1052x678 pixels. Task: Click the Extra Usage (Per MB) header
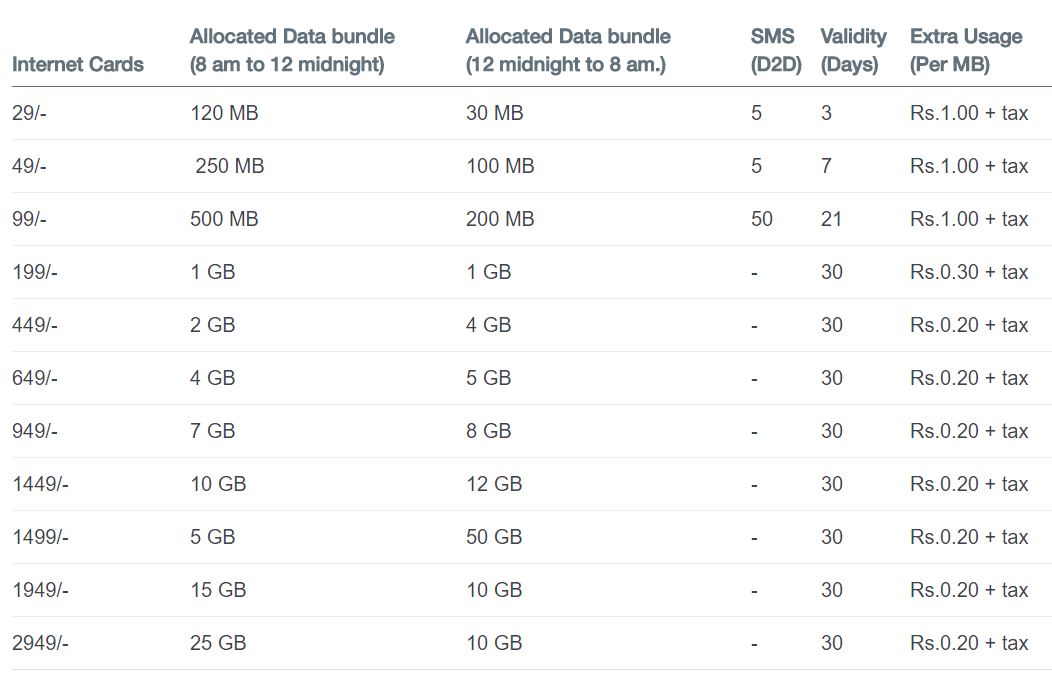coord(966,50)
